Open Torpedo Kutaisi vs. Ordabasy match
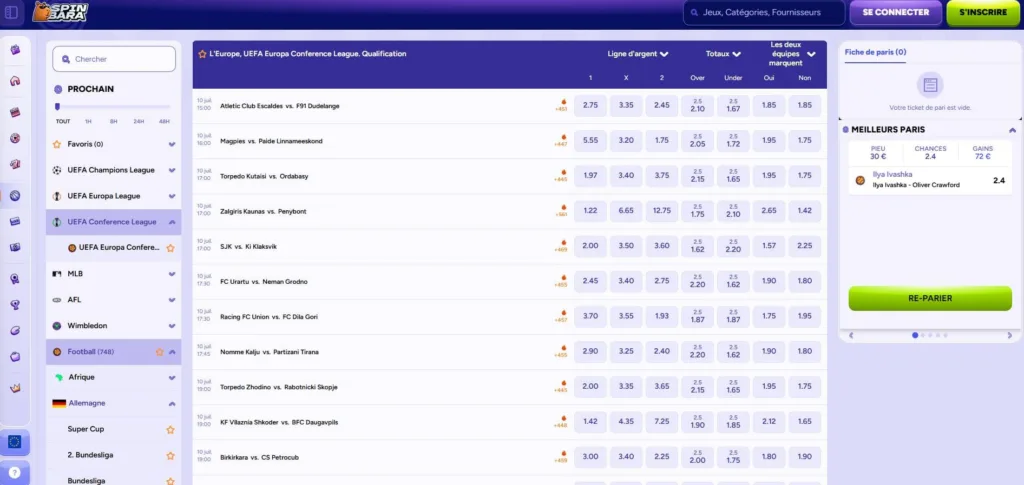 pyautogui.click(x=264, y=176)
